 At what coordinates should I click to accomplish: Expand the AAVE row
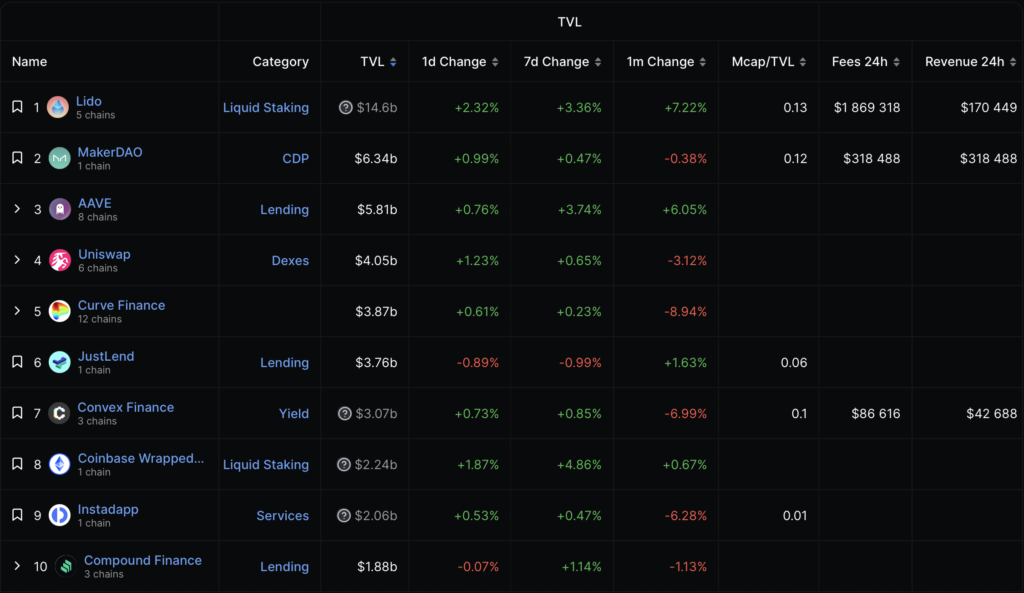(17, 209)
